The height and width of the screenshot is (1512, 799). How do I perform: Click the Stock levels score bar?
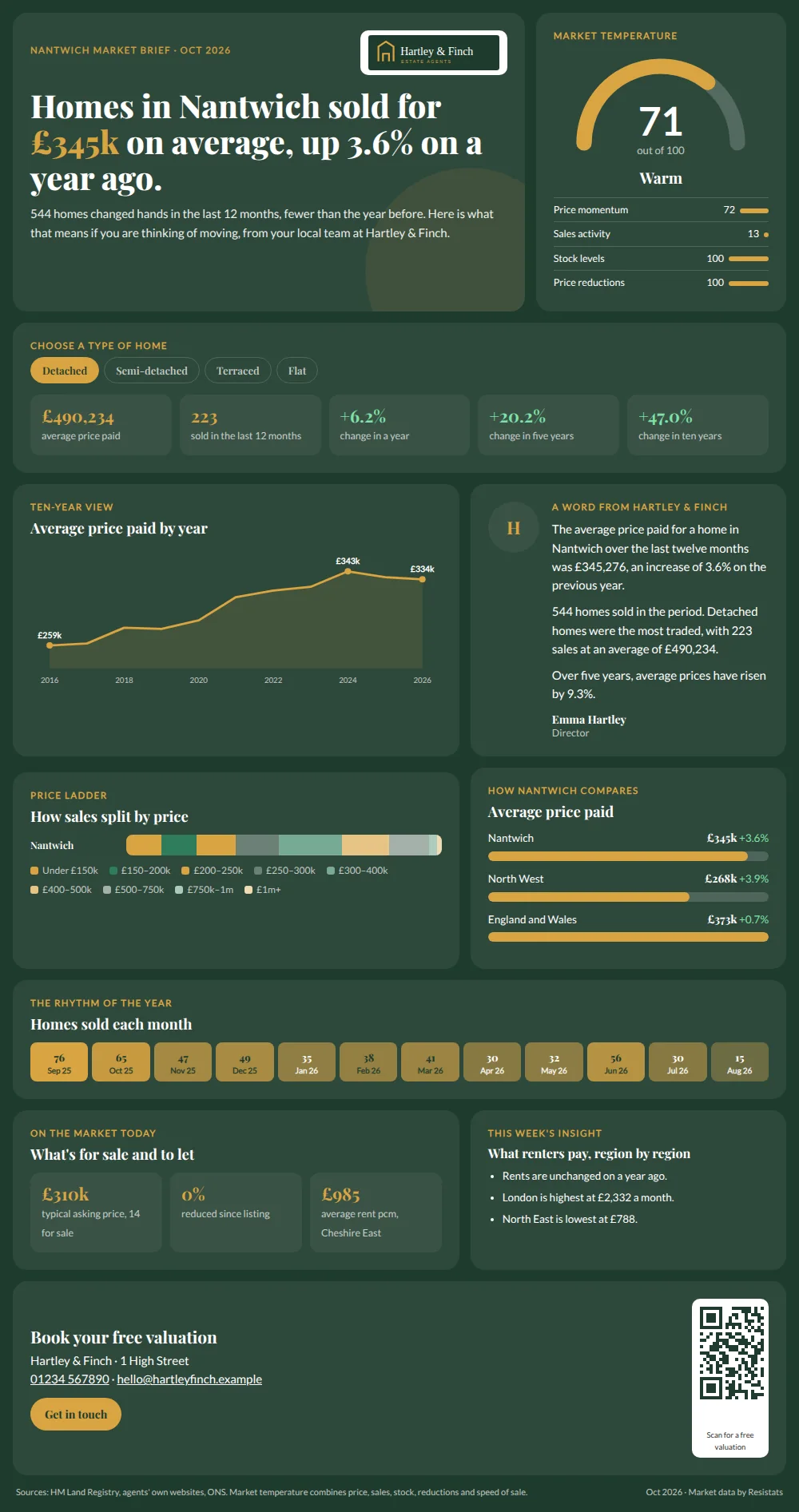pos(749,259)
